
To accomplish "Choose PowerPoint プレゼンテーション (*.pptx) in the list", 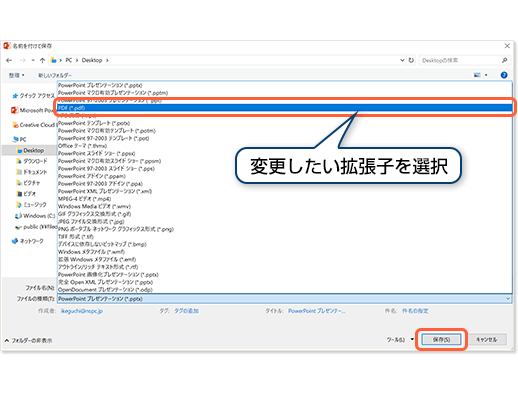I will point(285,85).
